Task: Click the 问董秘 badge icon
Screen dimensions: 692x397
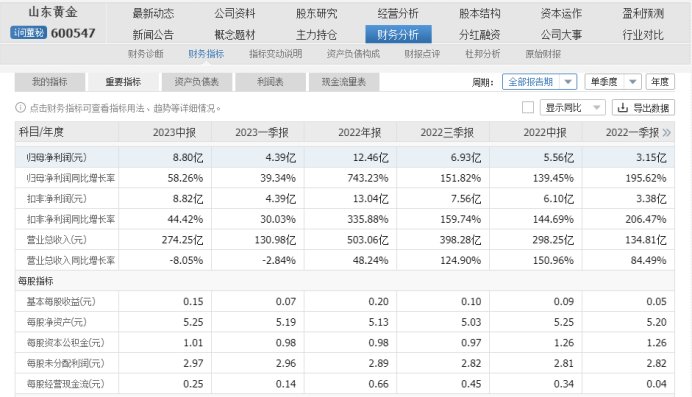Action: [x=29, y=33]
